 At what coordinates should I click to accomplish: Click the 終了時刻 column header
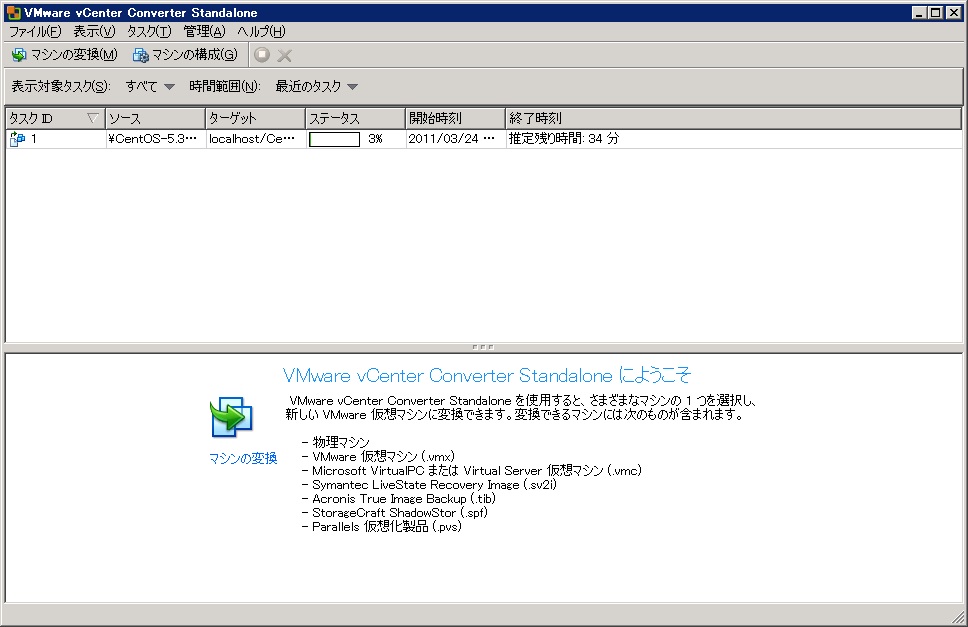pyautogui.click(x=733, y=118)
